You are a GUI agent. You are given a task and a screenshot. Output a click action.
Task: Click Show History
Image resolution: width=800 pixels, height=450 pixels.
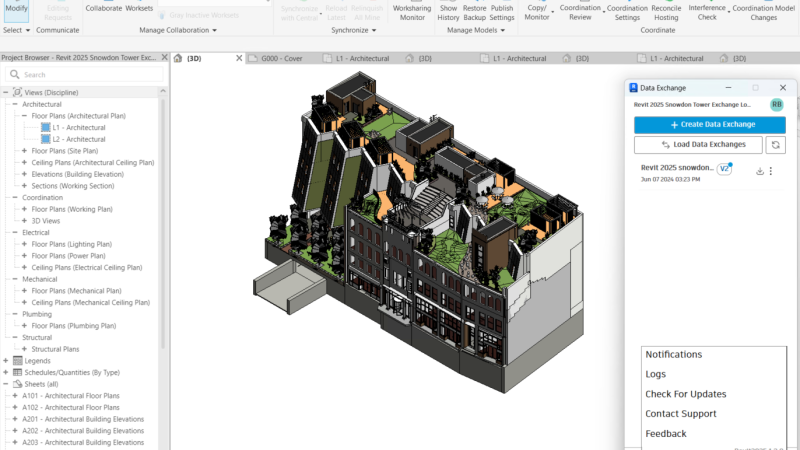448,12
